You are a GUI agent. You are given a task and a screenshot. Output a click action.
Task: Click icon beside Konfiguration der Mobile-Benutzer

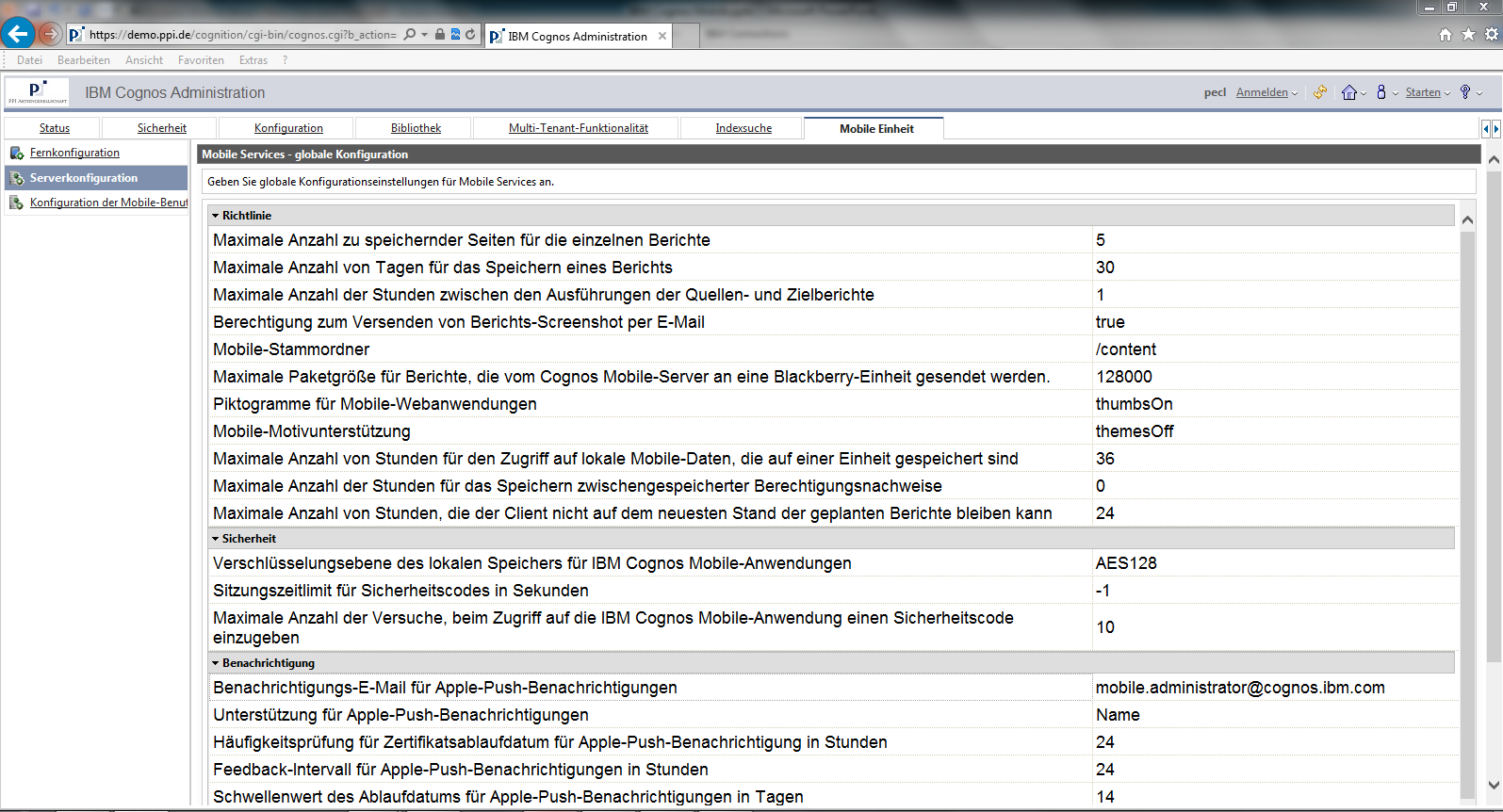click(17, 203)
